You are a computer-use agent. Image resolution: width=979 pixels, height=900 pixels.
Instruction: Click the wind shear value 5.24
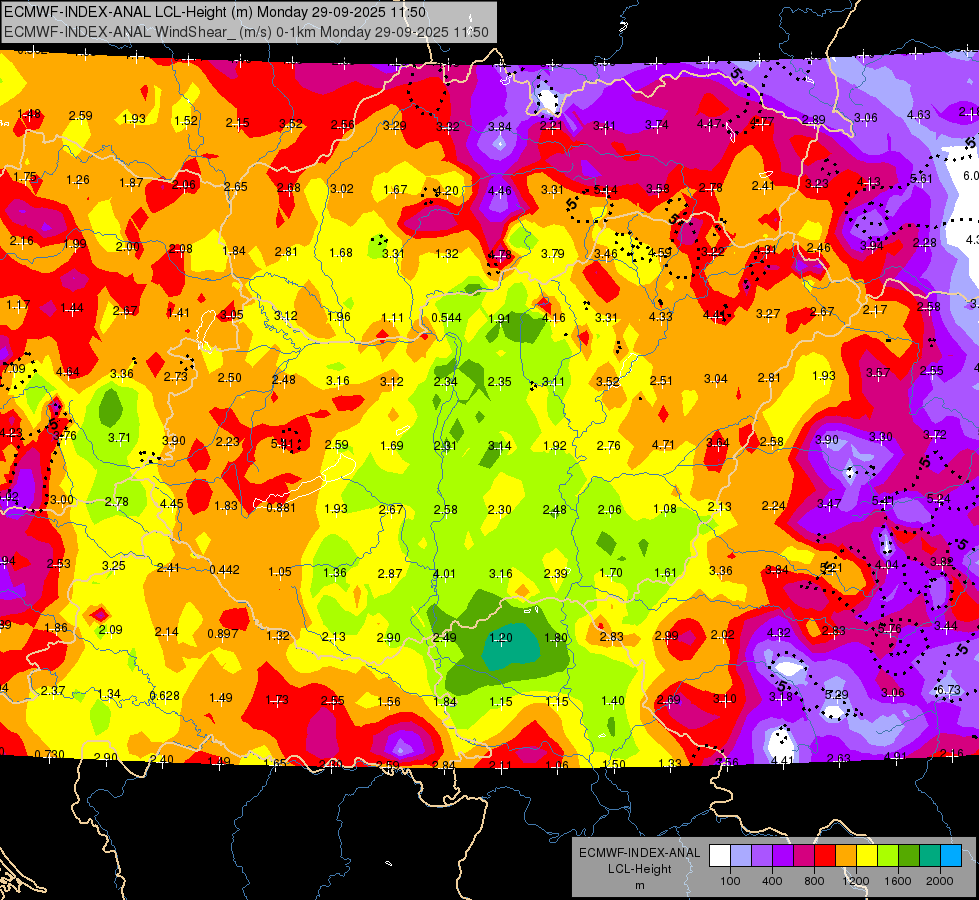tap(938, 498)
